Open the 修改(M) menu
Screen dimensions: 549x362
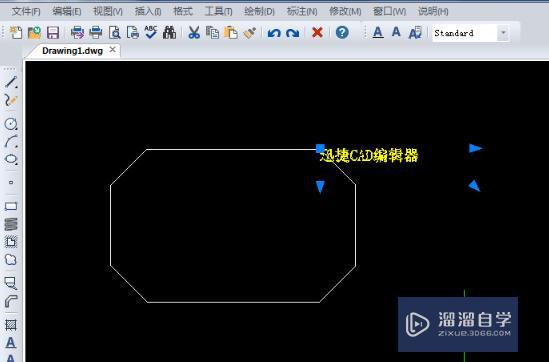click(345, 12)
